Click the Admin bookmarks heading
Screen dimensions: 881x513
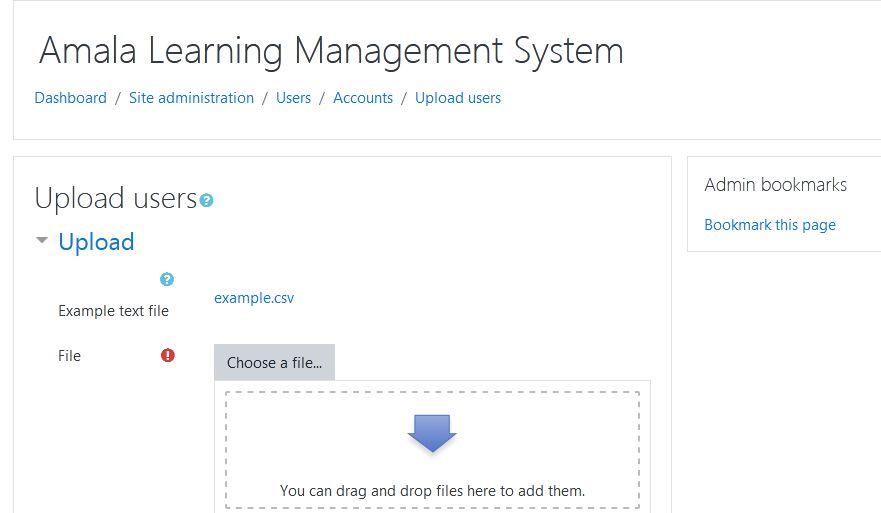pyautogui.click(x=775, y=184)
